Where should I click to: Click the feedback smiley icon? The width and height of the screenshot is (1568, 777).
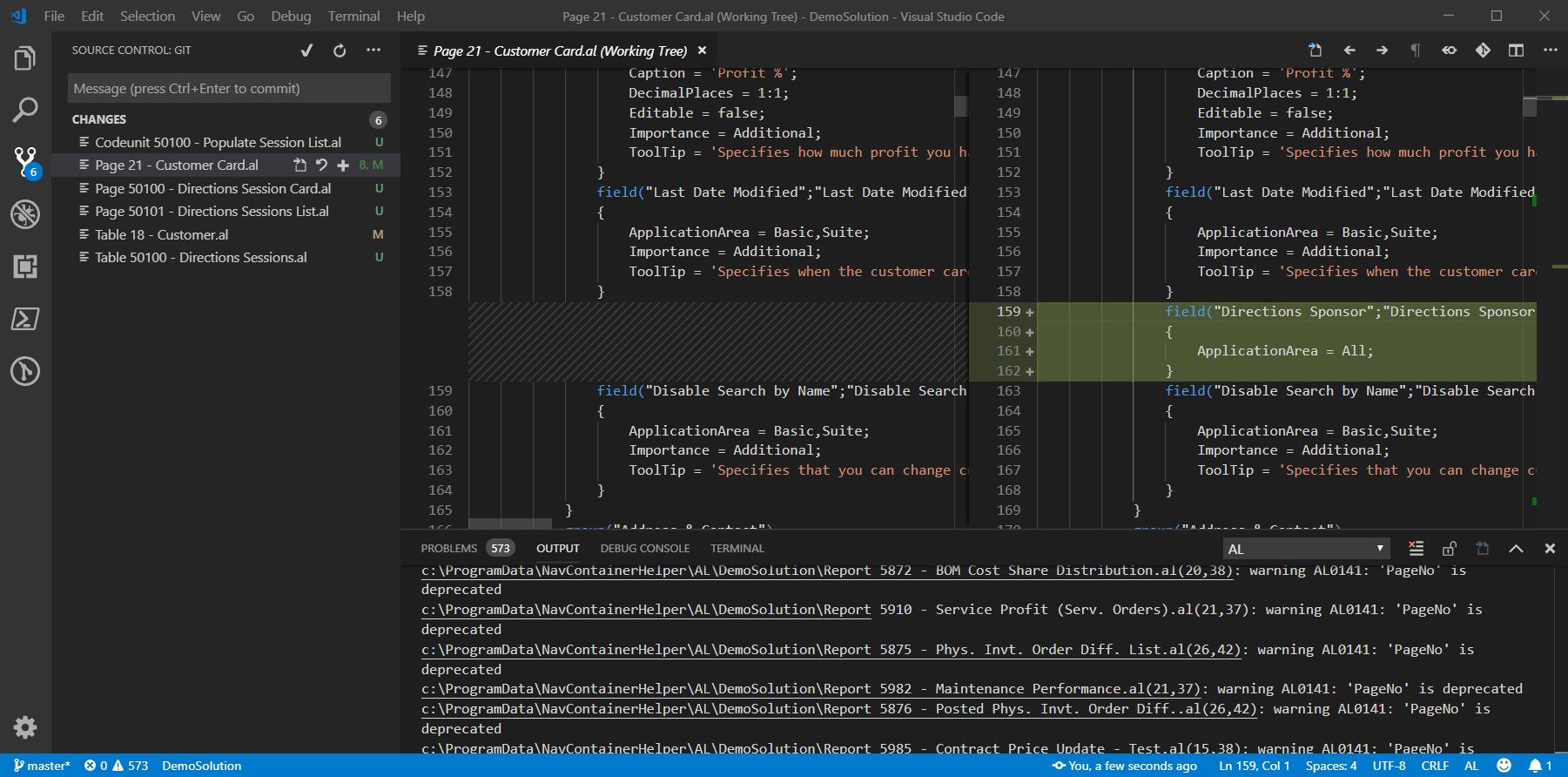click(1504, 766)
